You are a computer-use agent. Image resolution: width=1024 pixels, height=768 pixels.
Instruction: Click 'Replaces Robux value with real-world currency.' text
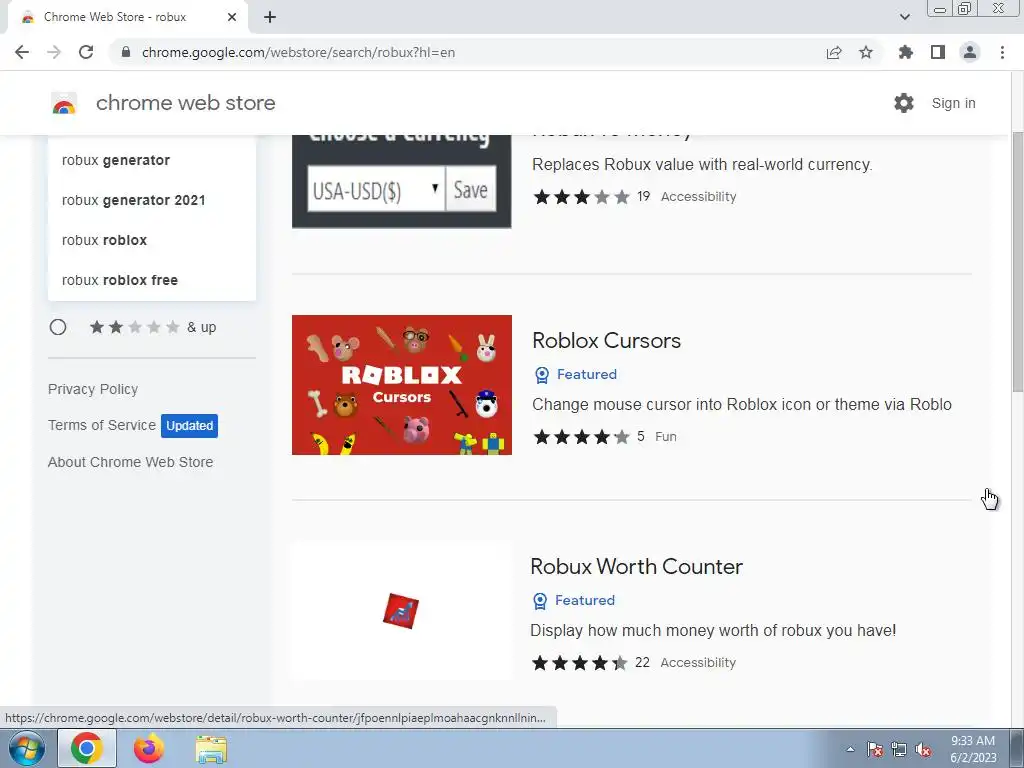(x=702, y=164)
